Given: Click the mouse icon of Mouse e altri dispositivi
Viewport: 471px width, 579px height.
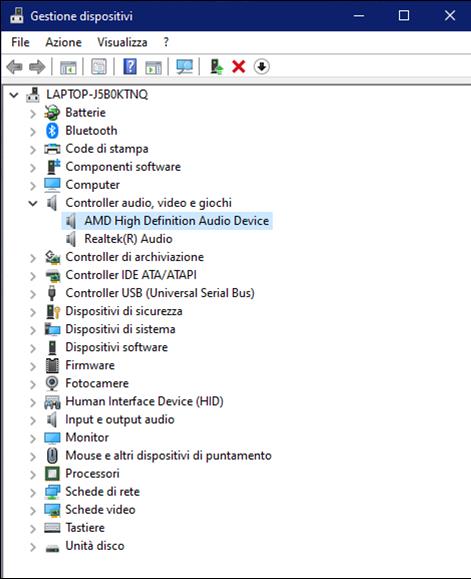Looking at the screenshot, I should tap(52, 456).
